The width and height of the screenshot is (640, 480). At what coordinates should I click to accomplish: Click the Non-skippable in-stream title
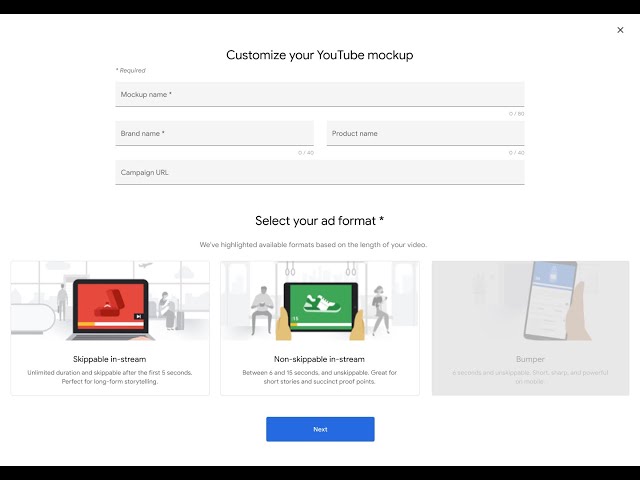[319, 359]
